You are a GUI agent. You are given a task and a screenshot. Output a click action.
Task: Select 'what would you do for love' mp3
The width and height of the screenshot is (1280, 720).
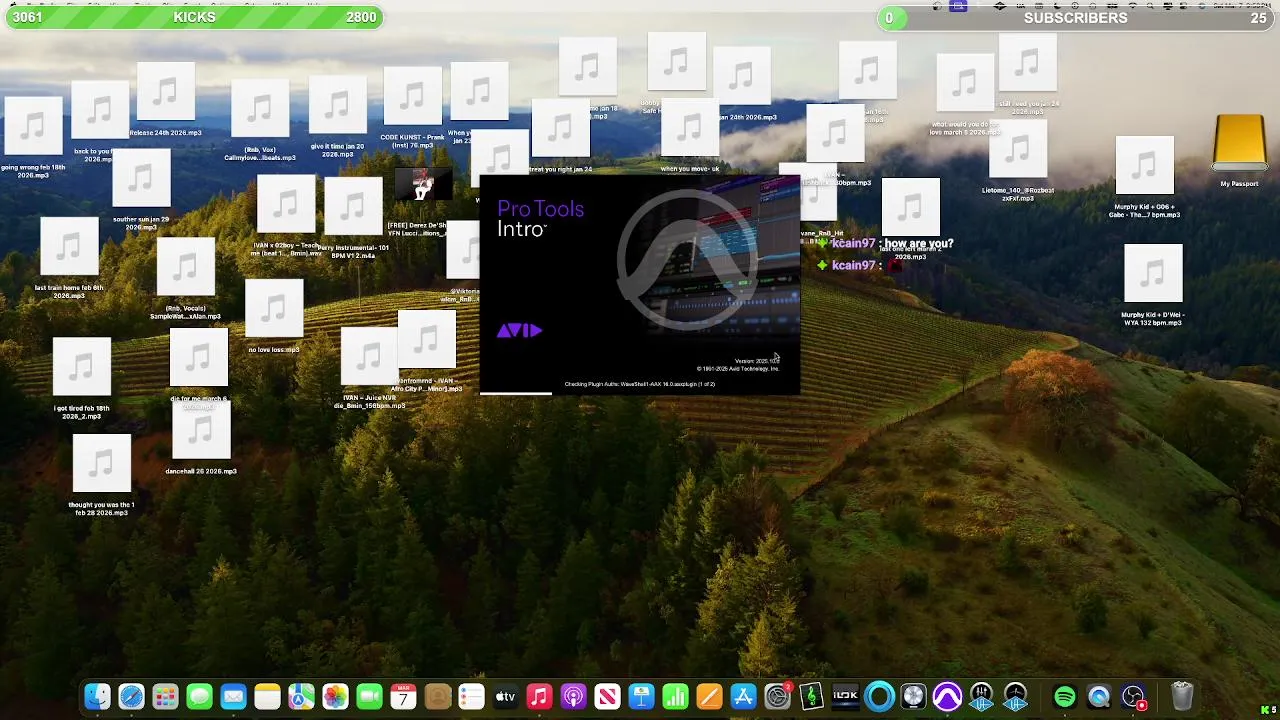[965, 83]
